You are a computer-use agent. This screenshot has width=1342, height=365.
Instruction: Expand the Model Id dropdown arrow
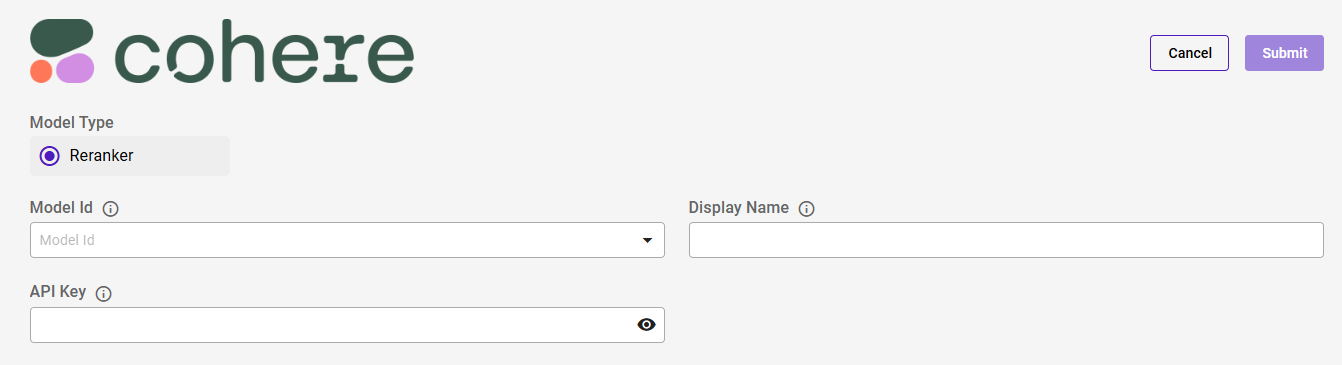click(x=647, y=240)
